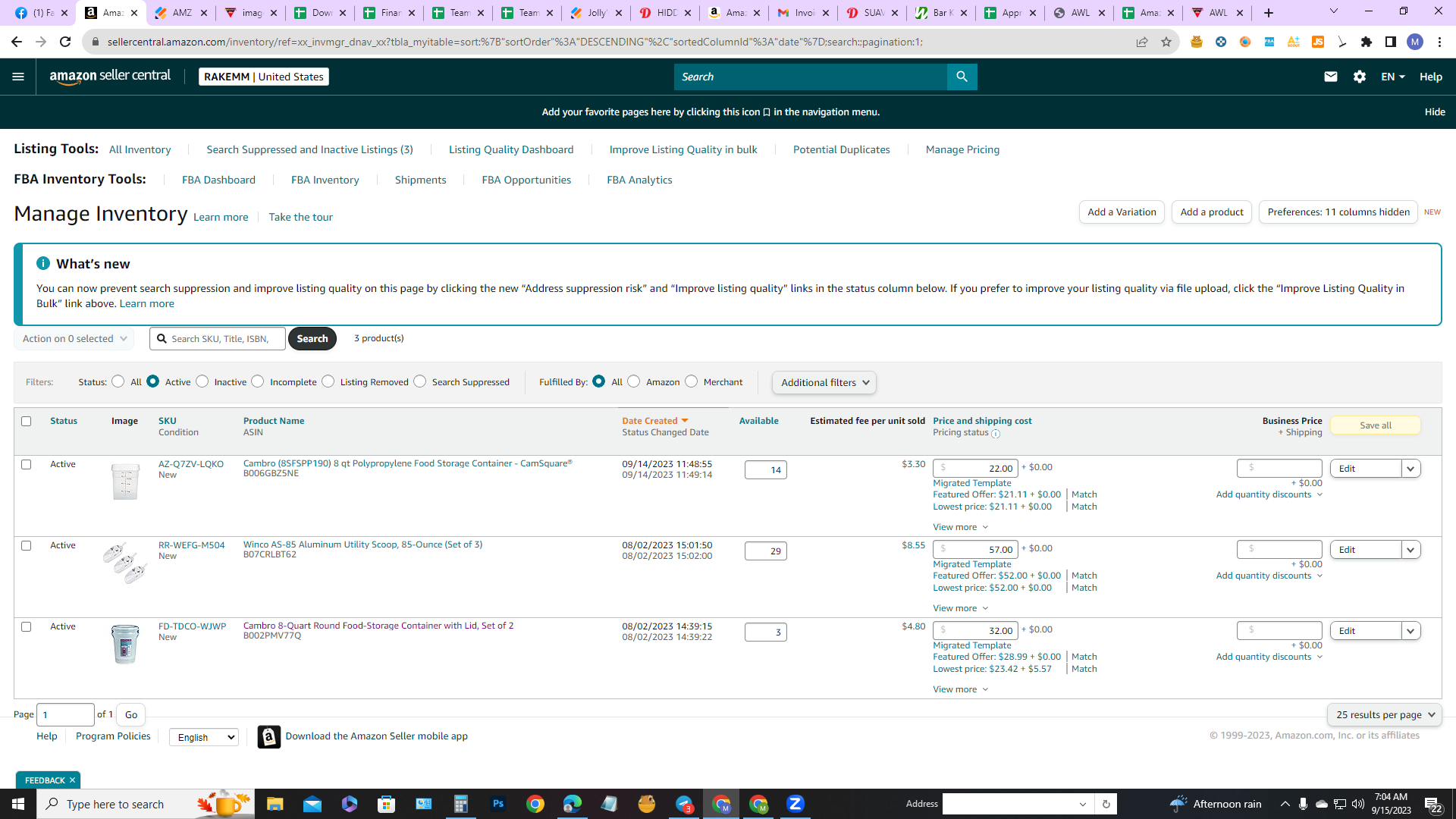The height and width of the screenshot is (819, 1456).
Task: Open the messages envelope icon
Action: click(1330, 77)
